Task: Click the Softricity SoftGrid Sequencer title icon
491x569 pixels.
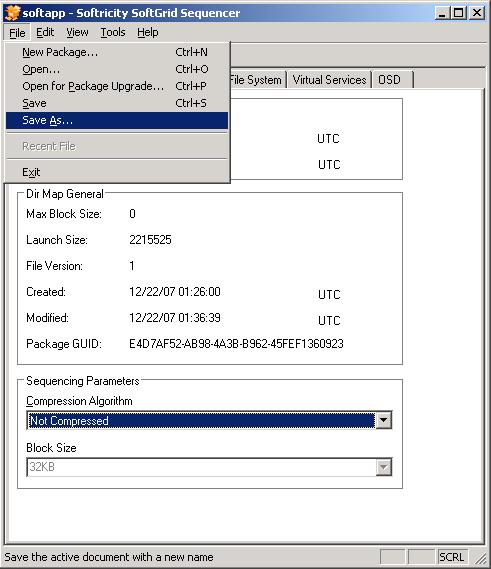Action: pos(12,13)
